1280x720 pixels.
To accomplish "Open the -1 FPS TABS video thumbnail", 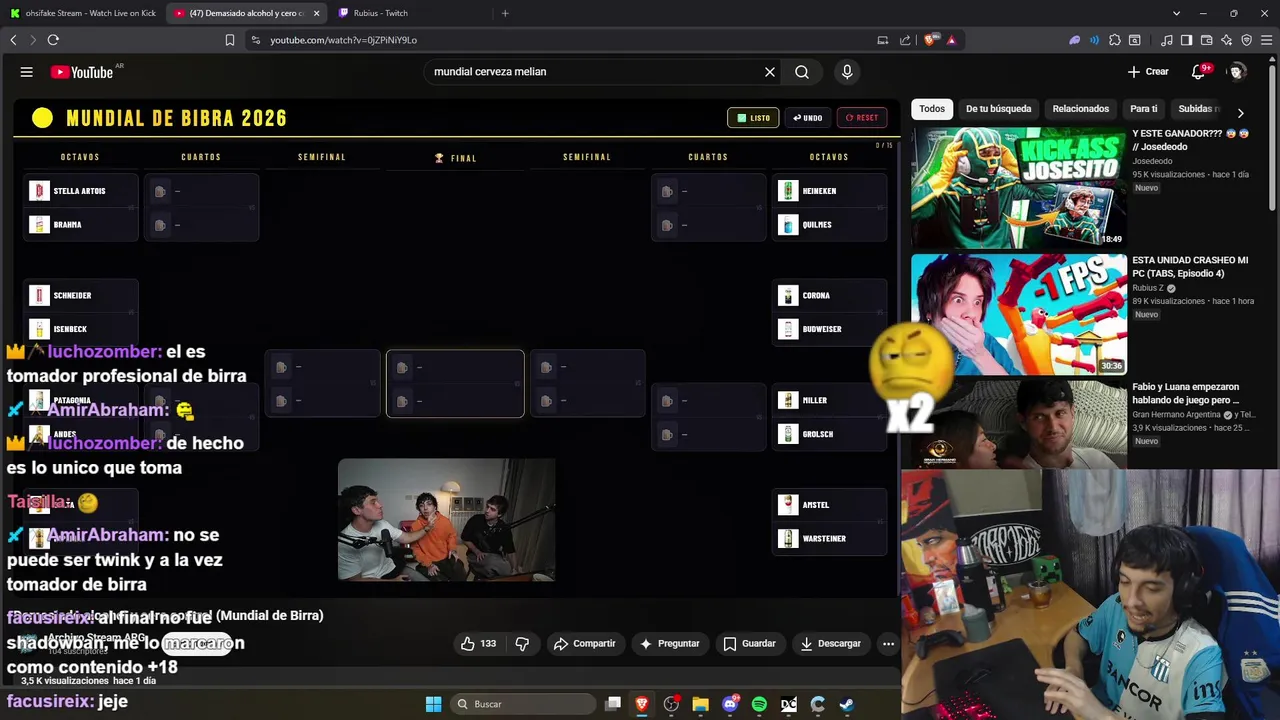I will pyautogui.click(x=1018, y=314).
